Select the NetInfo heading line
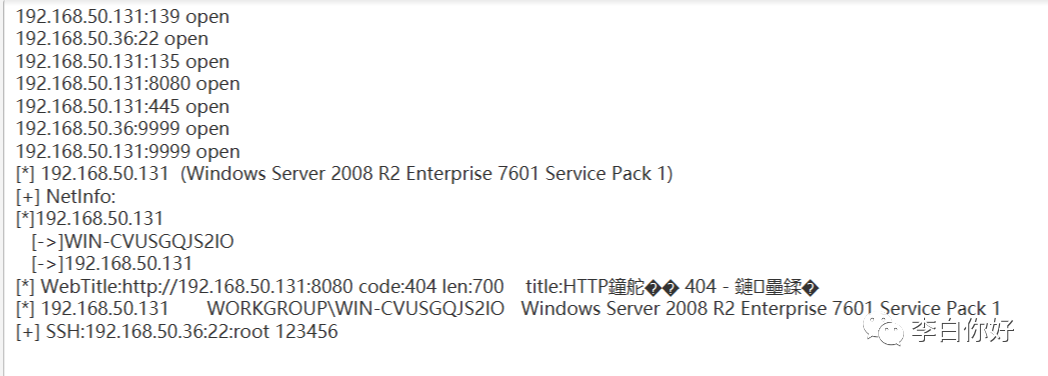This screenshot has width=1048, height=376. [66, 196]
